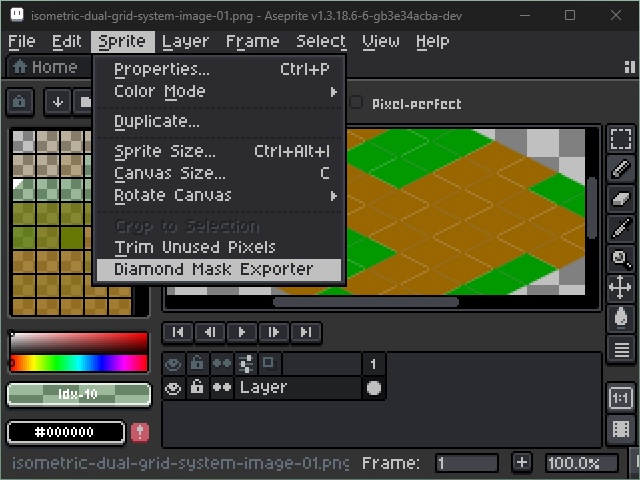Choose Duplicate... menu entry
Image resolution: width=640 pixels, height=480 pixels.
pos(219,122)
